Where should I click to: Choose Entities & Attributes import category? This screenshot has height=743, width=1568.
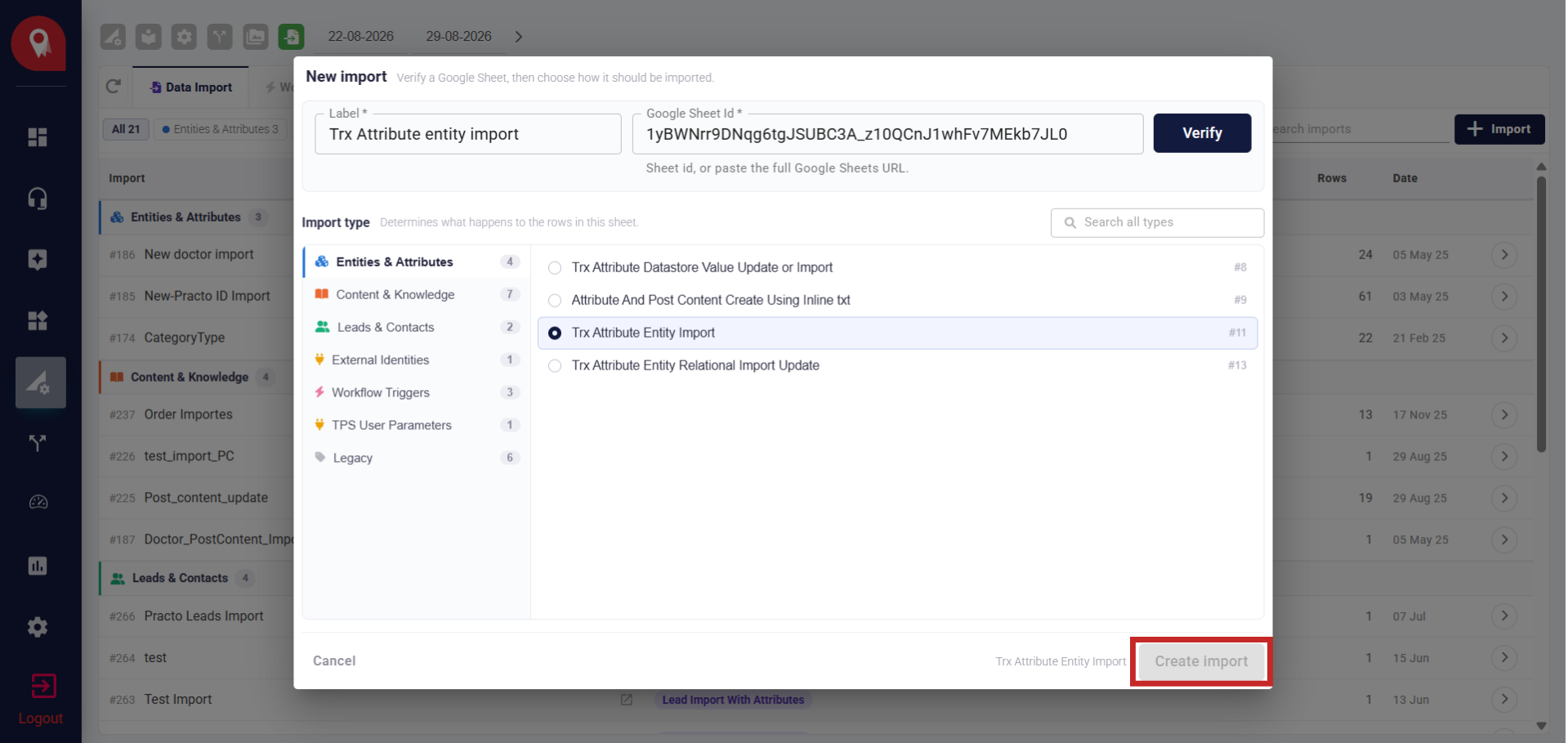(x=417, y=262)
